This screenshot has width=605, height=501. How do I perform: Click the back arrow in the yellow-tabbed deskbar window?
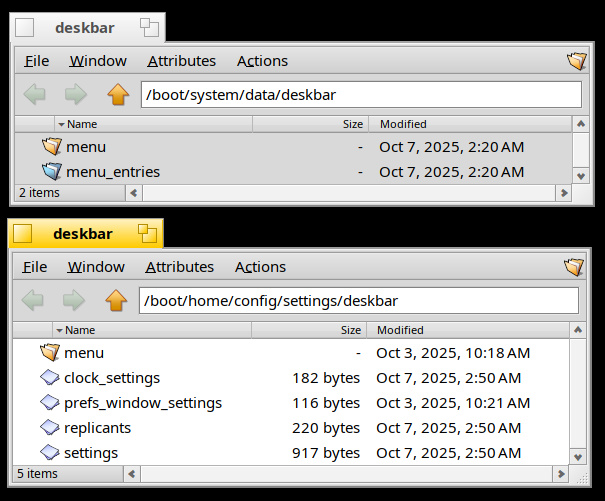coord(34,301)
